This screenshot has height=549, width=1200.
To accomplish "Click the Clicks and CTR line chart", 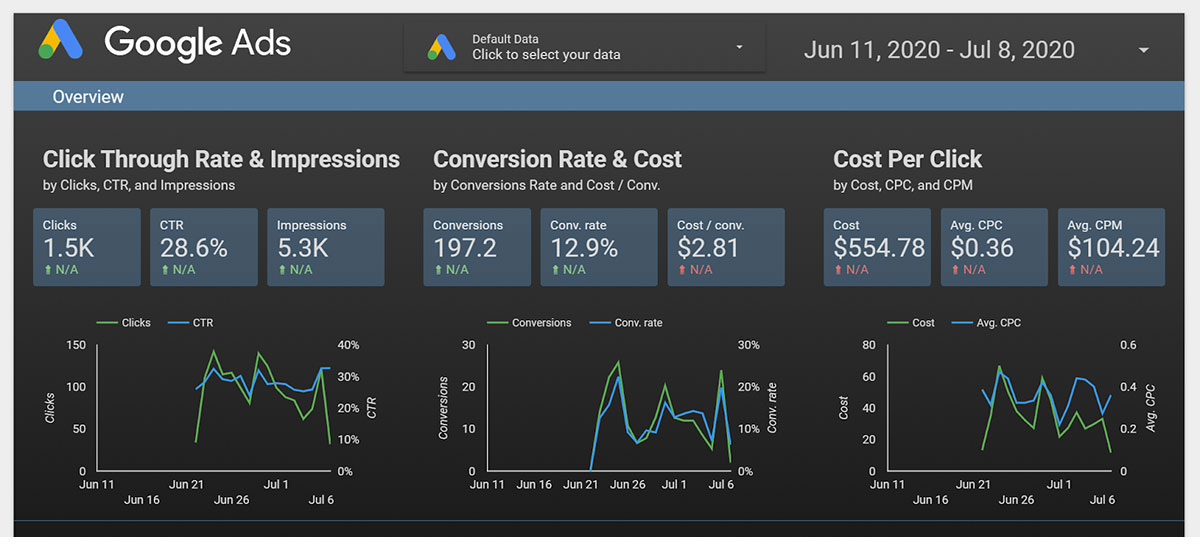I will [213, 408].
